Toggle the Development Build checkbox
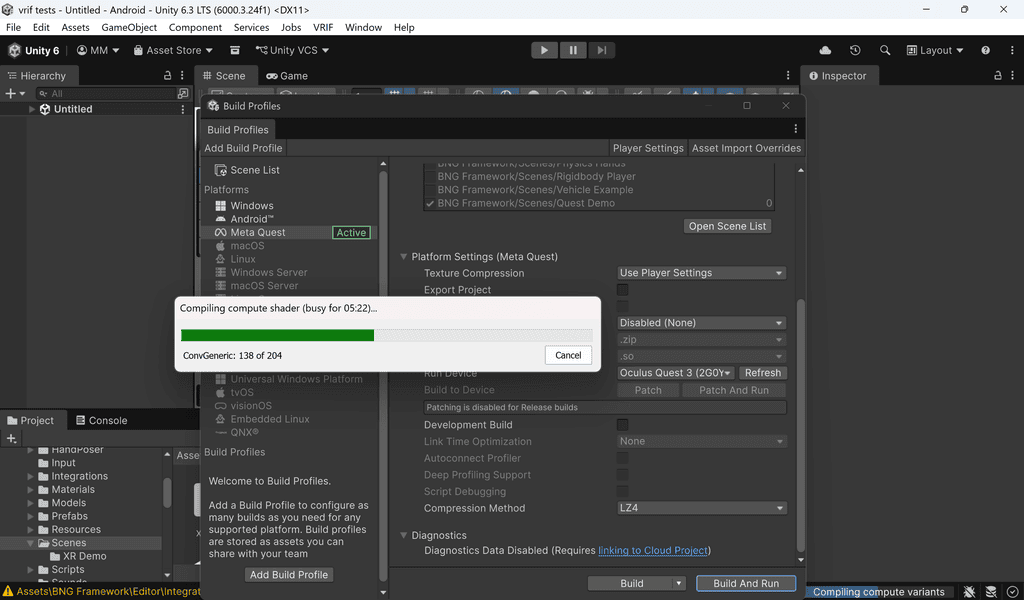Viewport: 1024px width, 600px height. pos(622,424)
